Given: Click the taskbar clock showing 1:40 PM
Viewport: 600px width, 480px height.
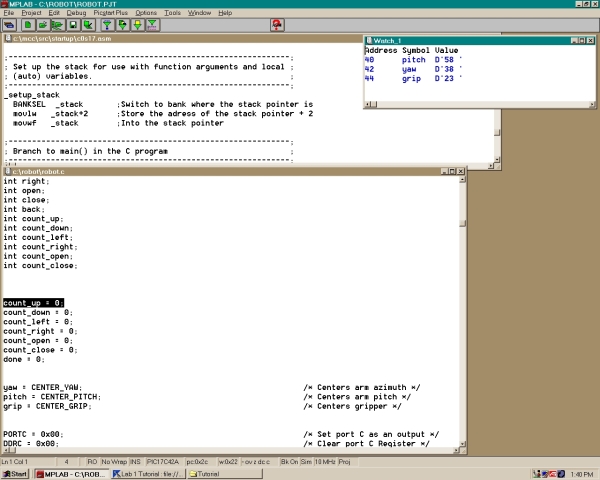Looking at the screenshot, I should (x=582, y=474).
